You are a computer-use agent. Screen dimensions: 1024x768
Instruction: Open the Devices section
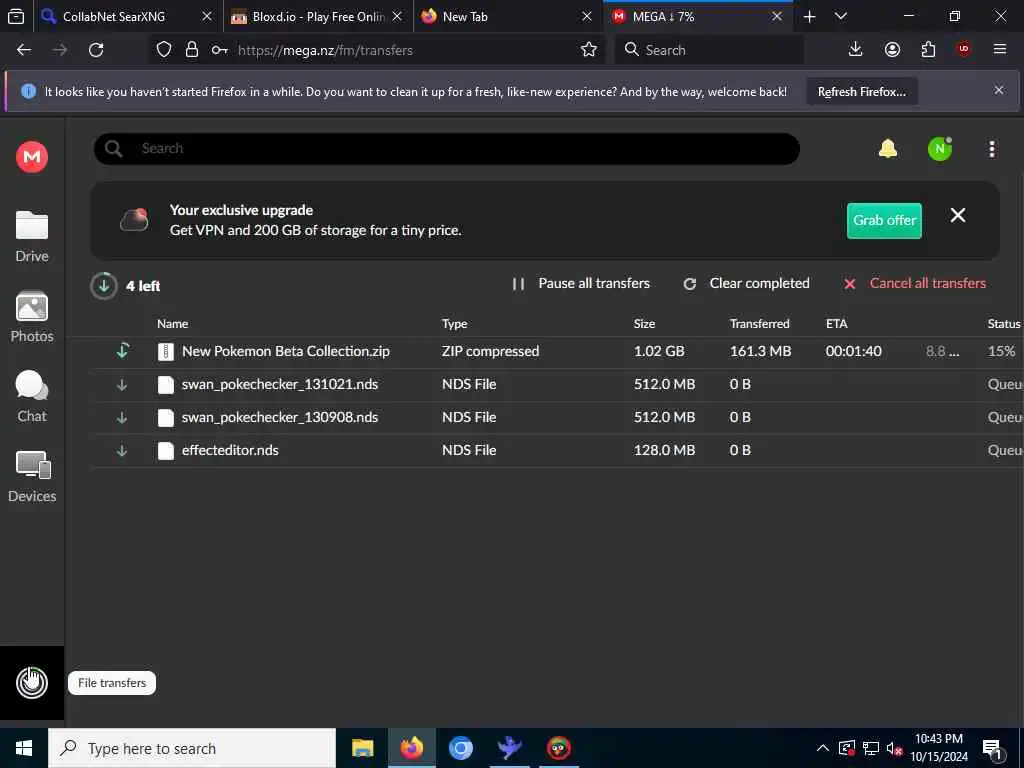point(32,477)
